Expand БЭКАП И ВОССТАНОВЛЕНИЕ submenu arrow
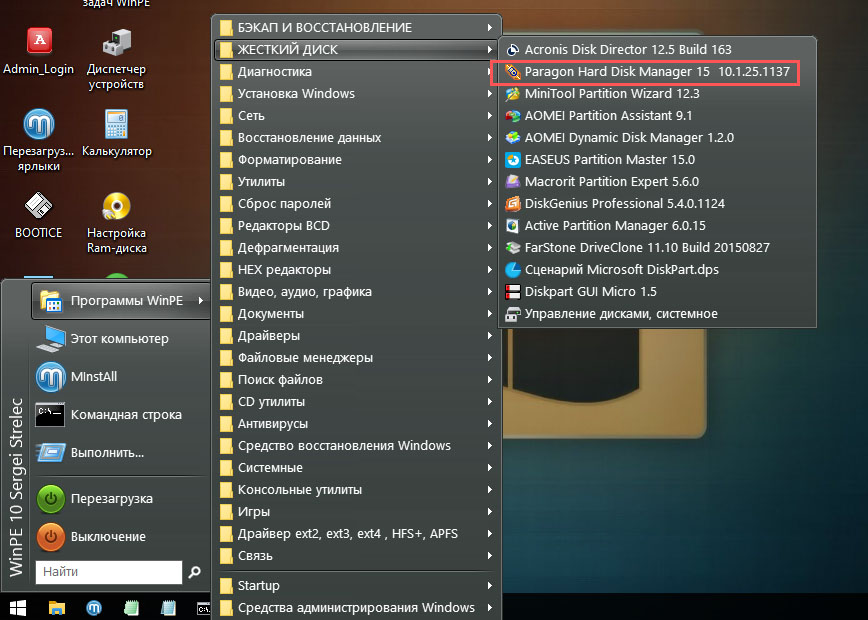 click(490, 28)
